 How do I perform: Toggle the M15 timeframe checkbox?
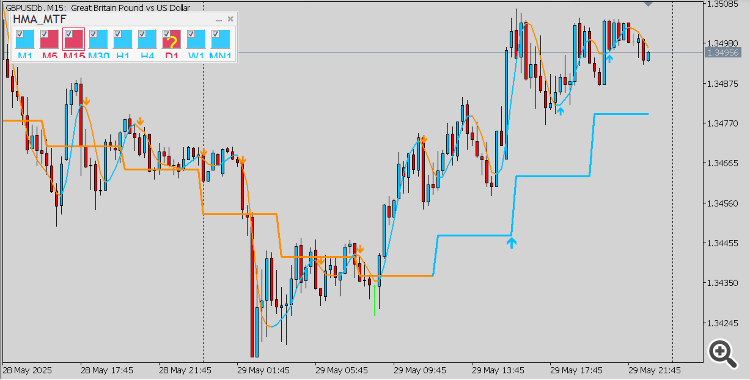[x=68, y=34]
